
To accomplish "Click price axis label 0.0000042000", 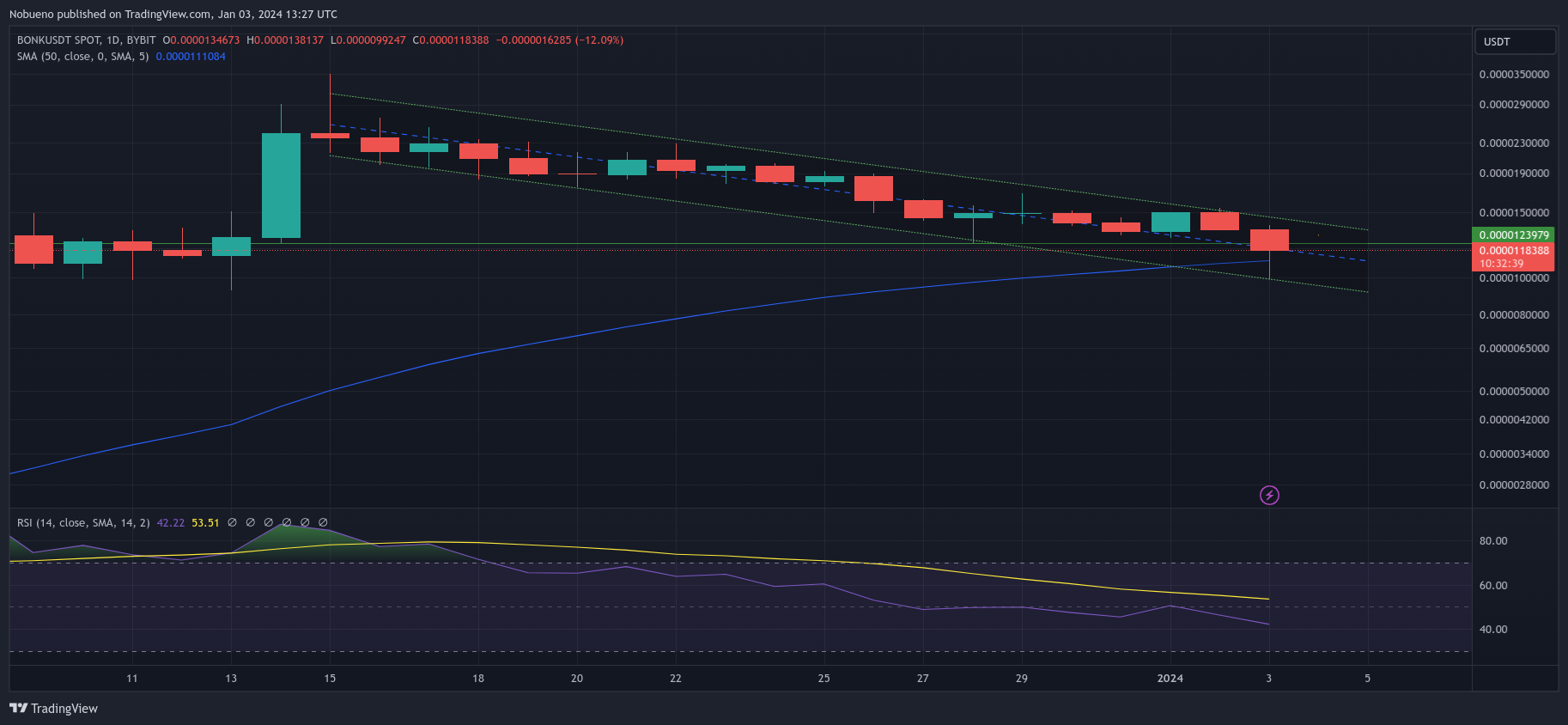I will pyautogui.click(x=1514, y=420).
